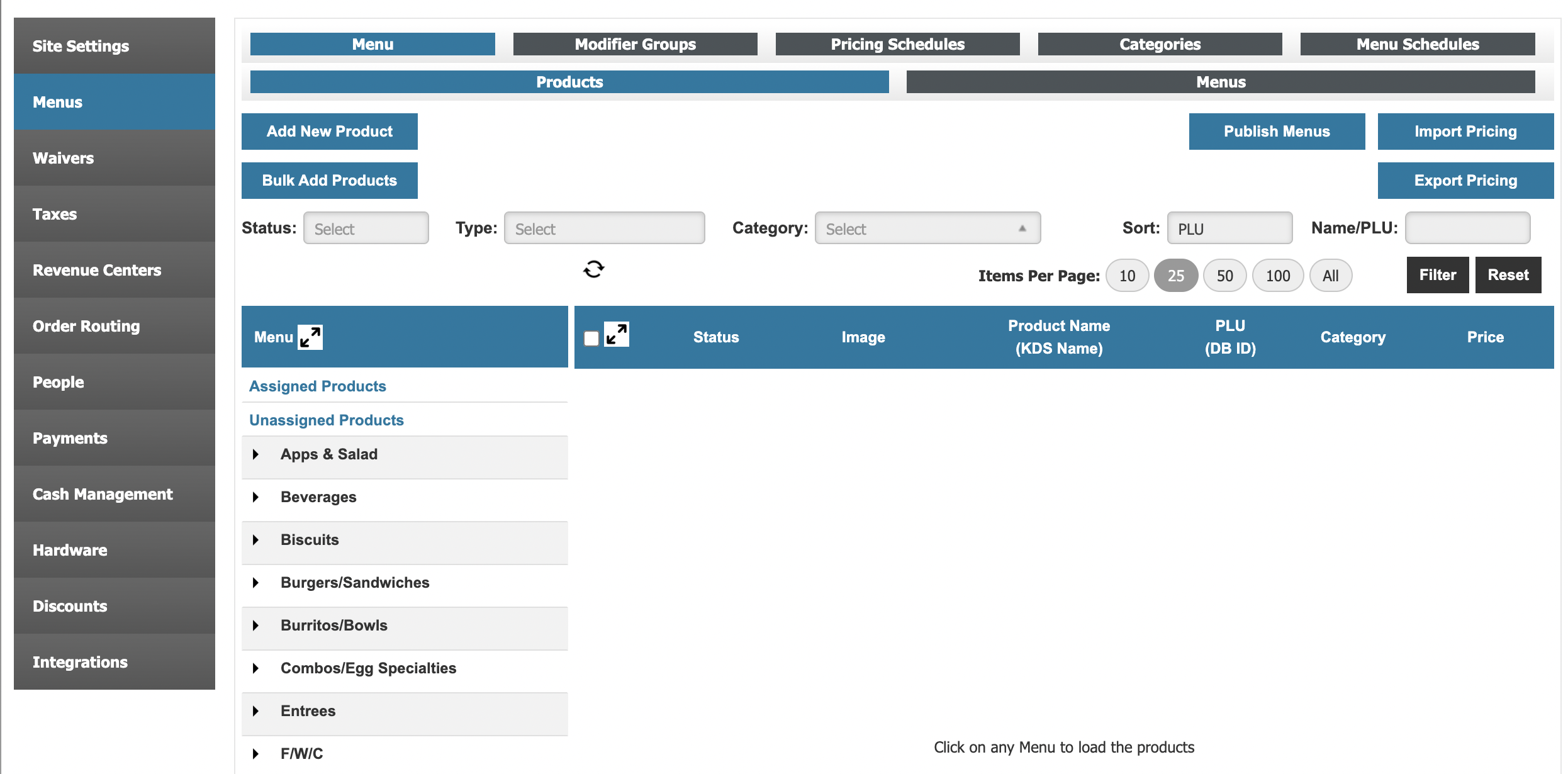Image resolution: width=1568 pixels, height=774 pixels.
Task: Open Unassigned Products link
Action: click(x=326, y=420)
